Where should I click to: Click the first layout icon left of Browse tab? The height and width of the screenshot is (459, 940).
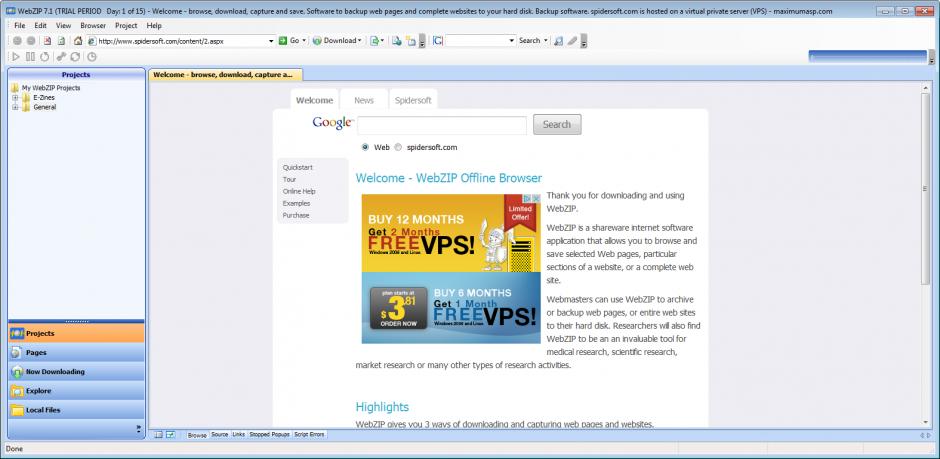coord(159,434)
